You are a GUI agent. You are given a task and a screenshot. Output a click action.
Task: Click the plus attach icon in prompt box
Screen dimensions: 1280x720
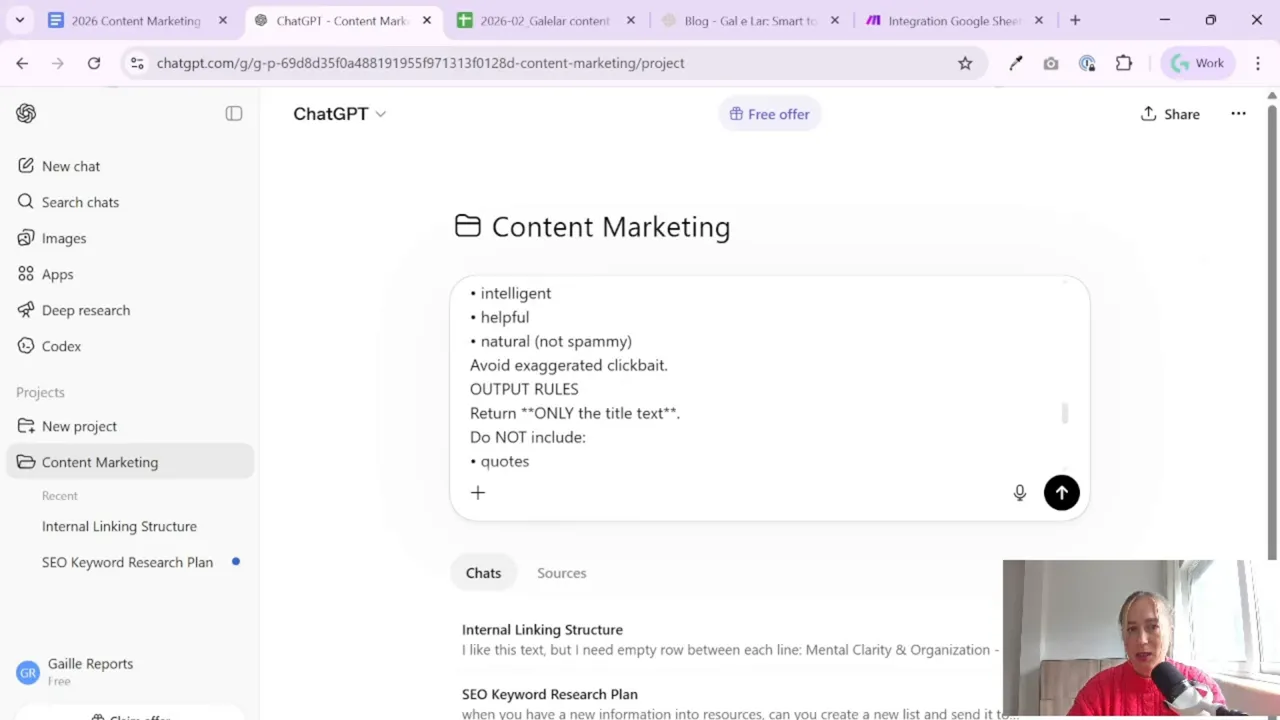[x=478, y=492]
